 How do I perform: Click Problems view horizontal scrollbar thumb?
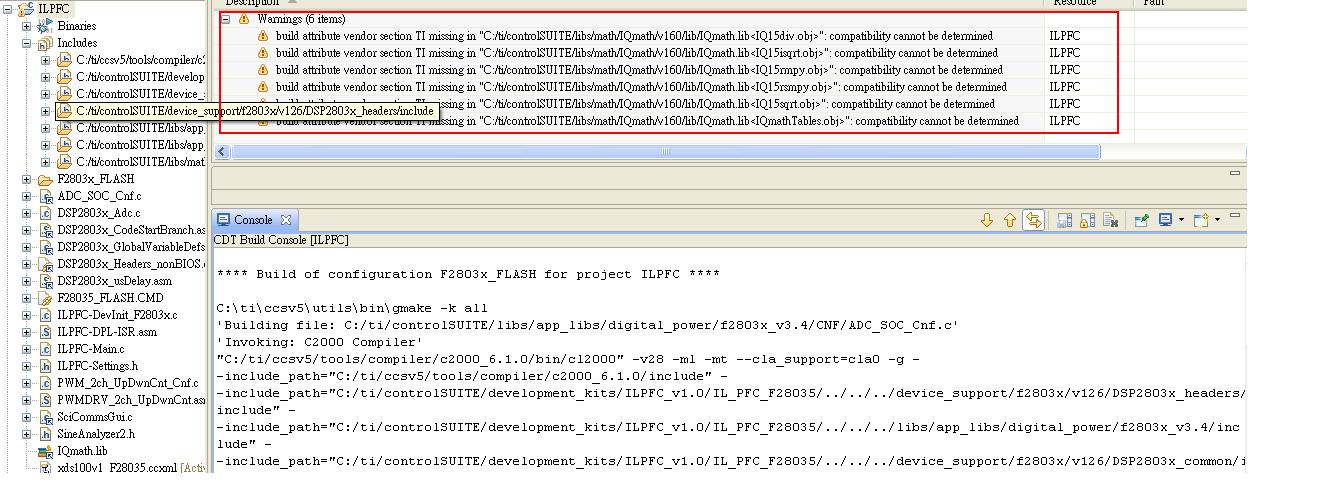point(665,152)
